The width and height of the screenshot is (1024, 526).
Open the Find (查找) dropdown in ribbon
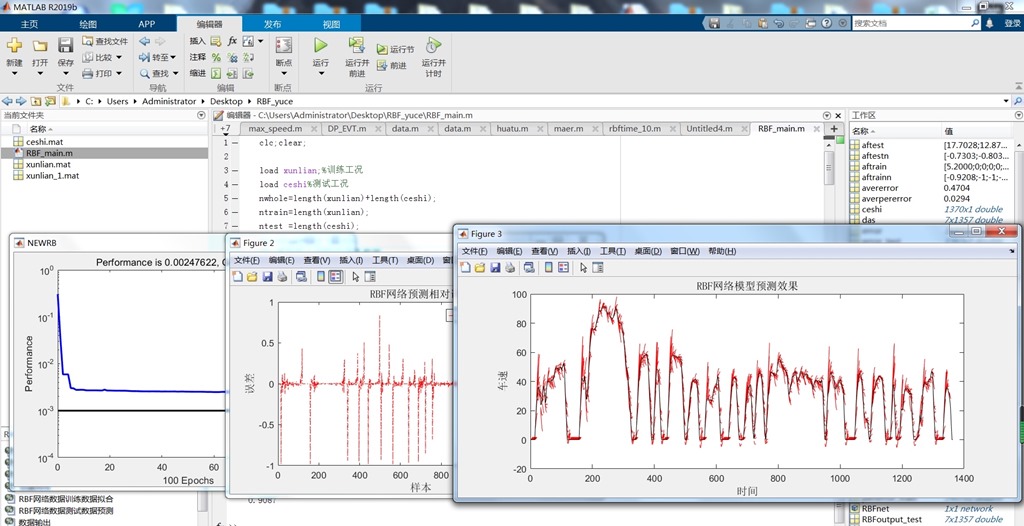tap(173, 74)
